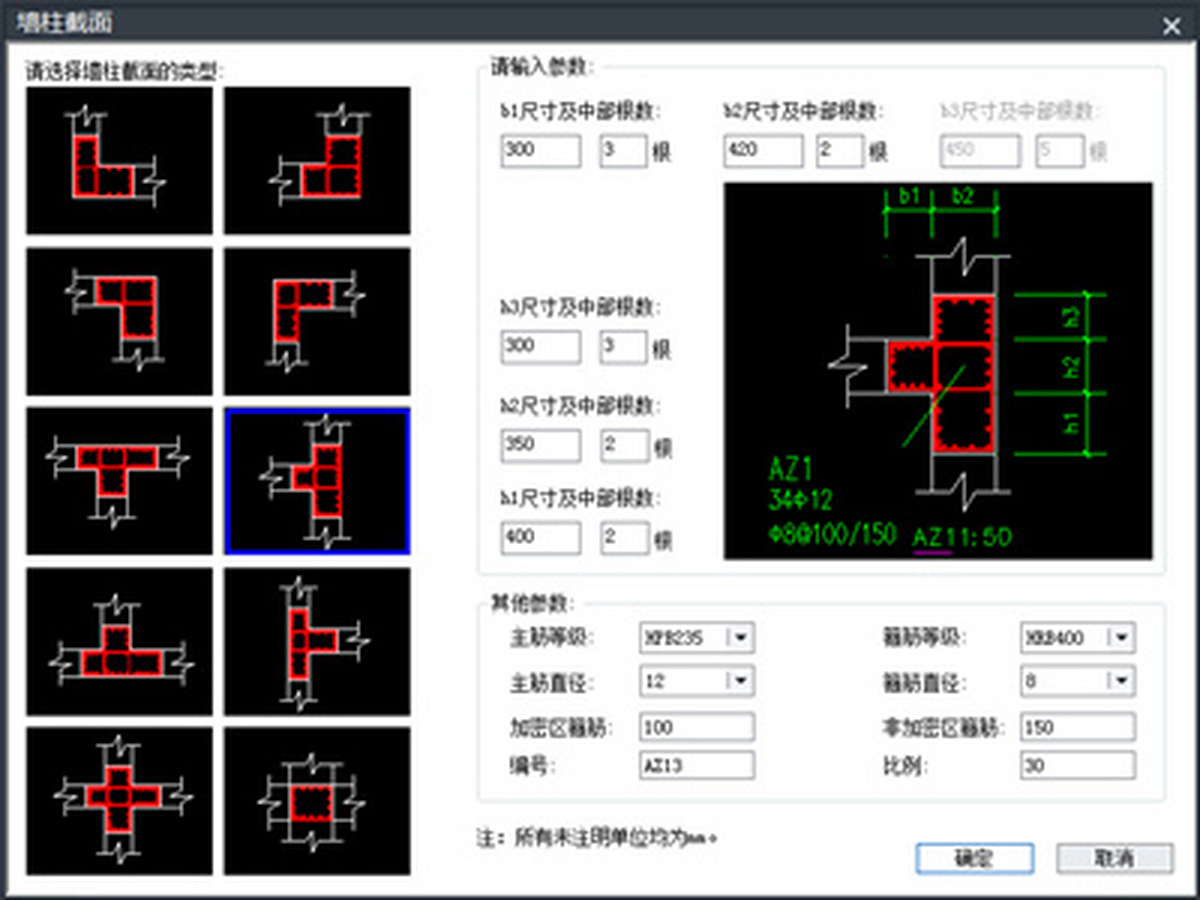Viewport: 1200px width, 900px height.
Task: Close the 墙柱截面 dialog
Action: tap(1171, 26)
